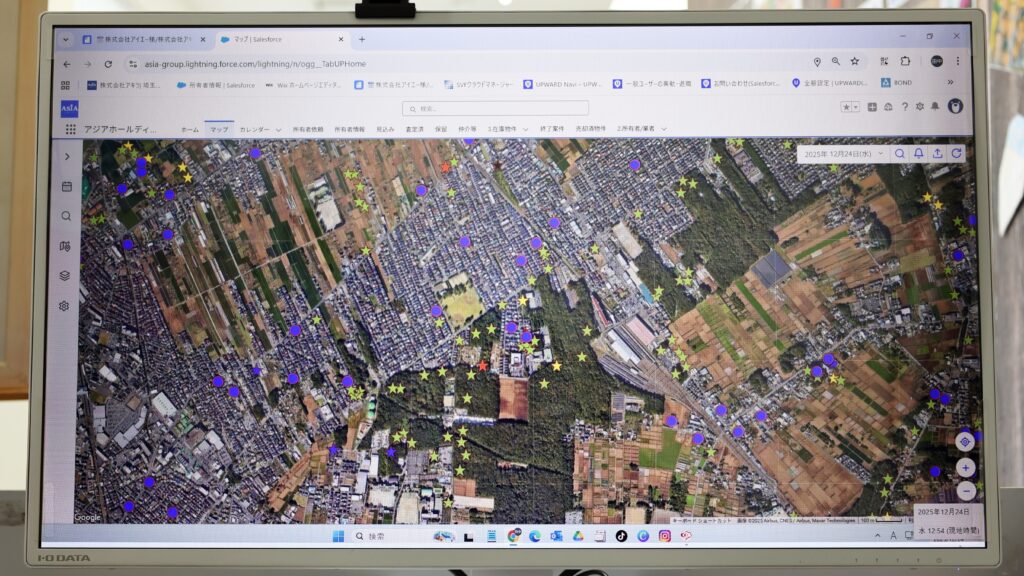Open the settings gear in left sidebar
The image size is (1024, 576).
65,306
